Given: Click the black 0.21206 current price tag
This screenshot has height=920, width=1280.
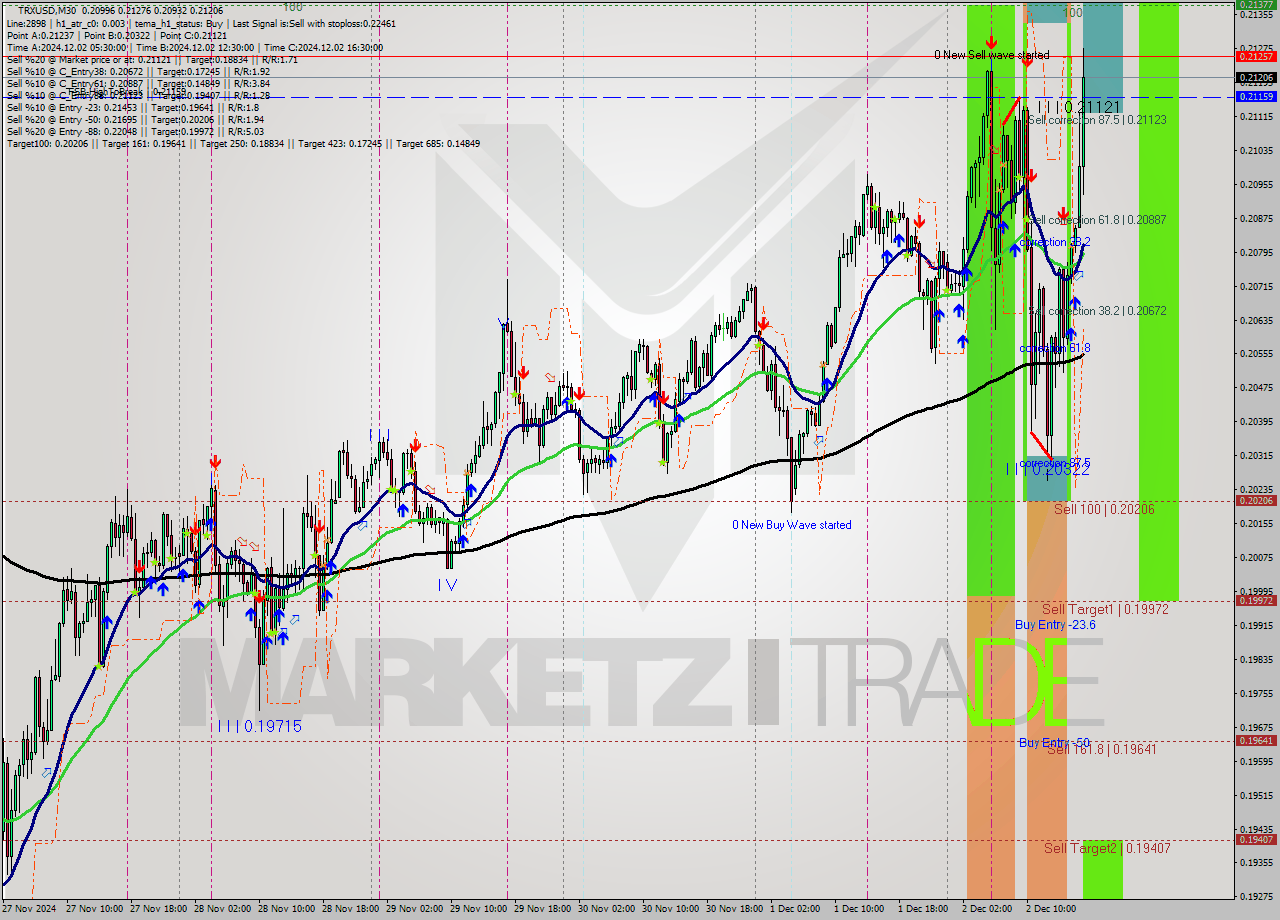Looking at the screenshot, I should tap(1256, 77).
